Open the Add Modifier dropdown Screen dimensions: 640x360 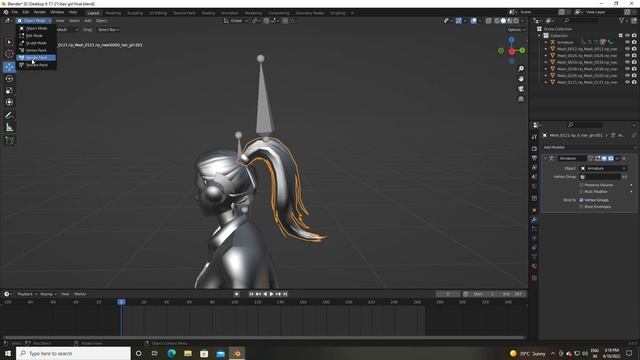[589, 147]
